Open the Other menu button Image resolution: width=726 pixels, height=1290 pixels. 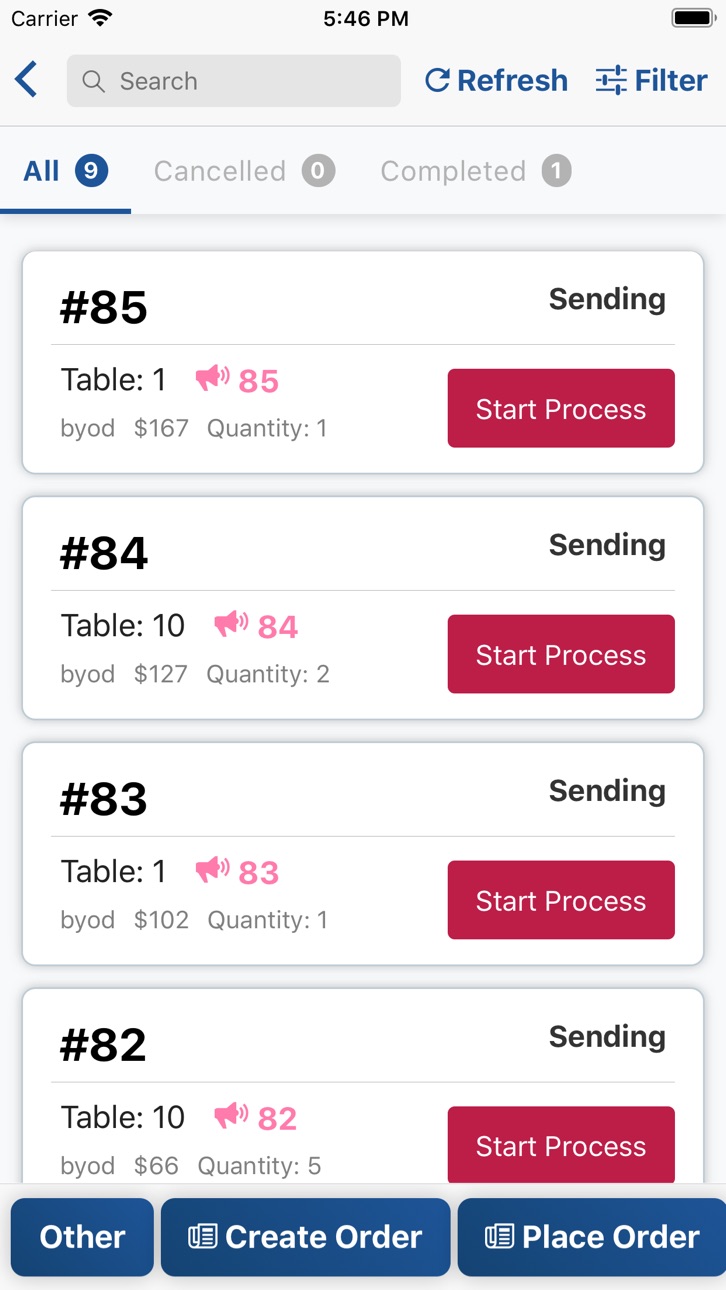point(82,1237)
